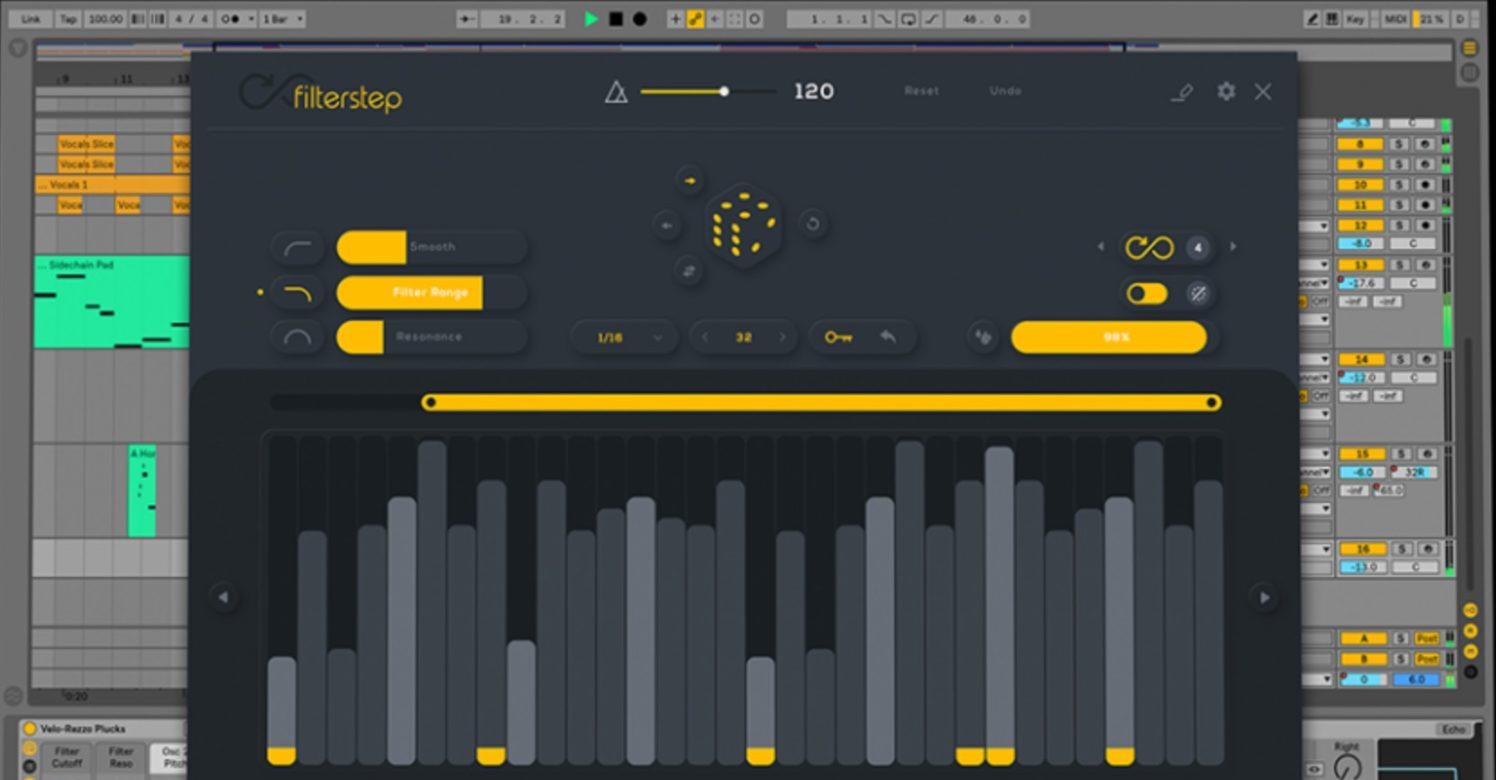Open the routing dropdown on track 16 row
The height and width of the screenshot is (780, 1496).
[x=1314, y=550]
